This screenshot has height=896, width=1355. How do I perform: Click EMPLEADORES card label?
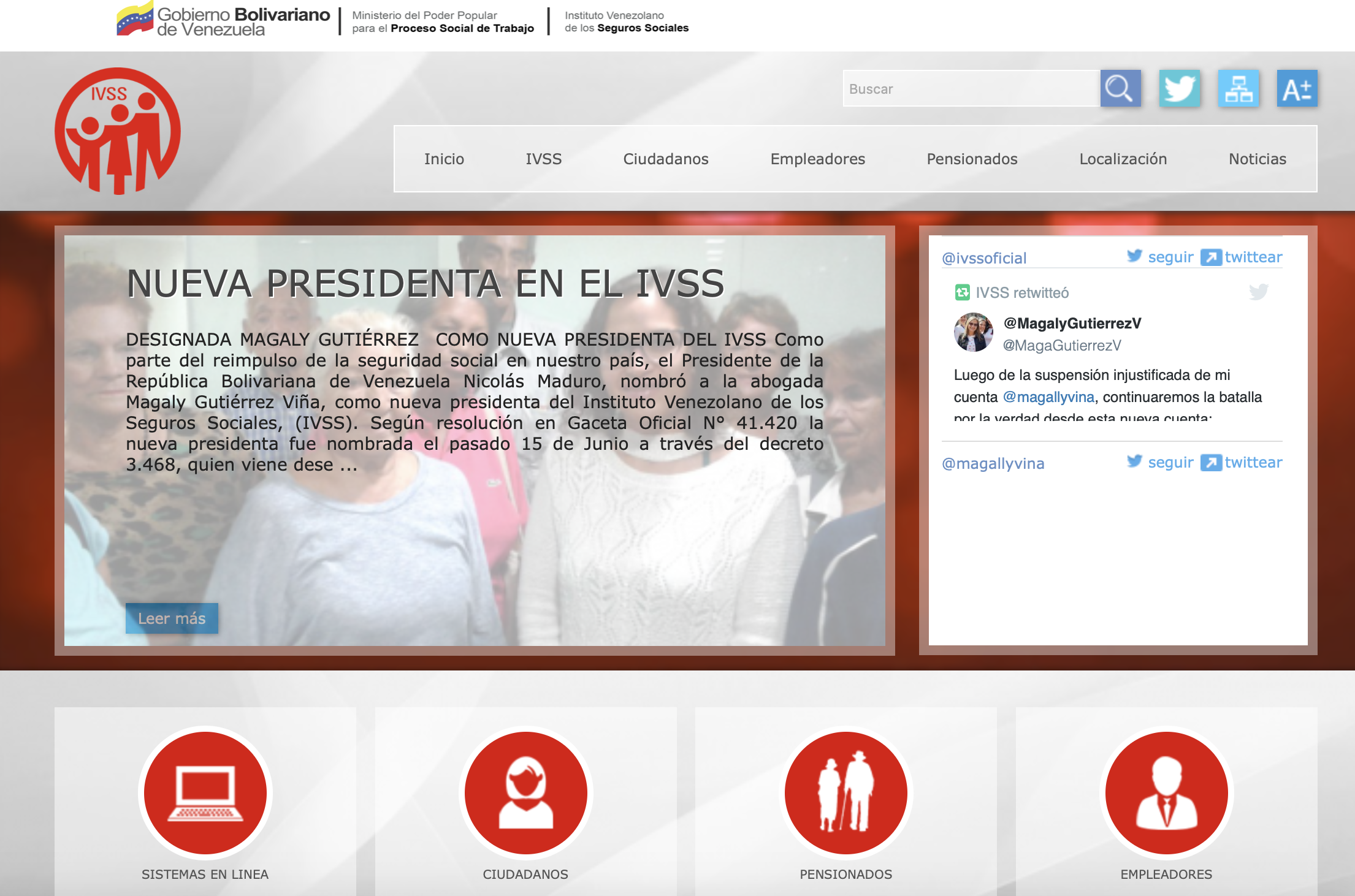pos(1166,875)
